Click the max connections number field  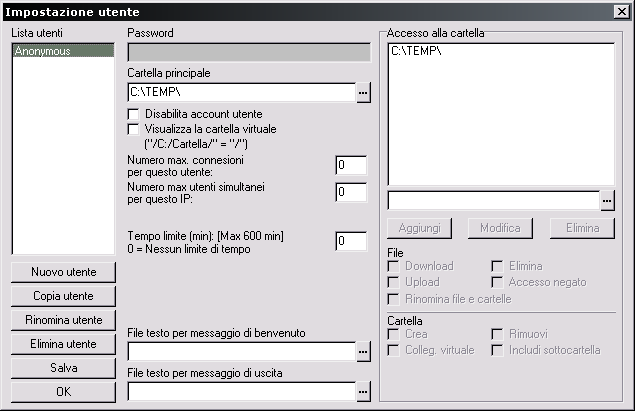click(351, 165)
